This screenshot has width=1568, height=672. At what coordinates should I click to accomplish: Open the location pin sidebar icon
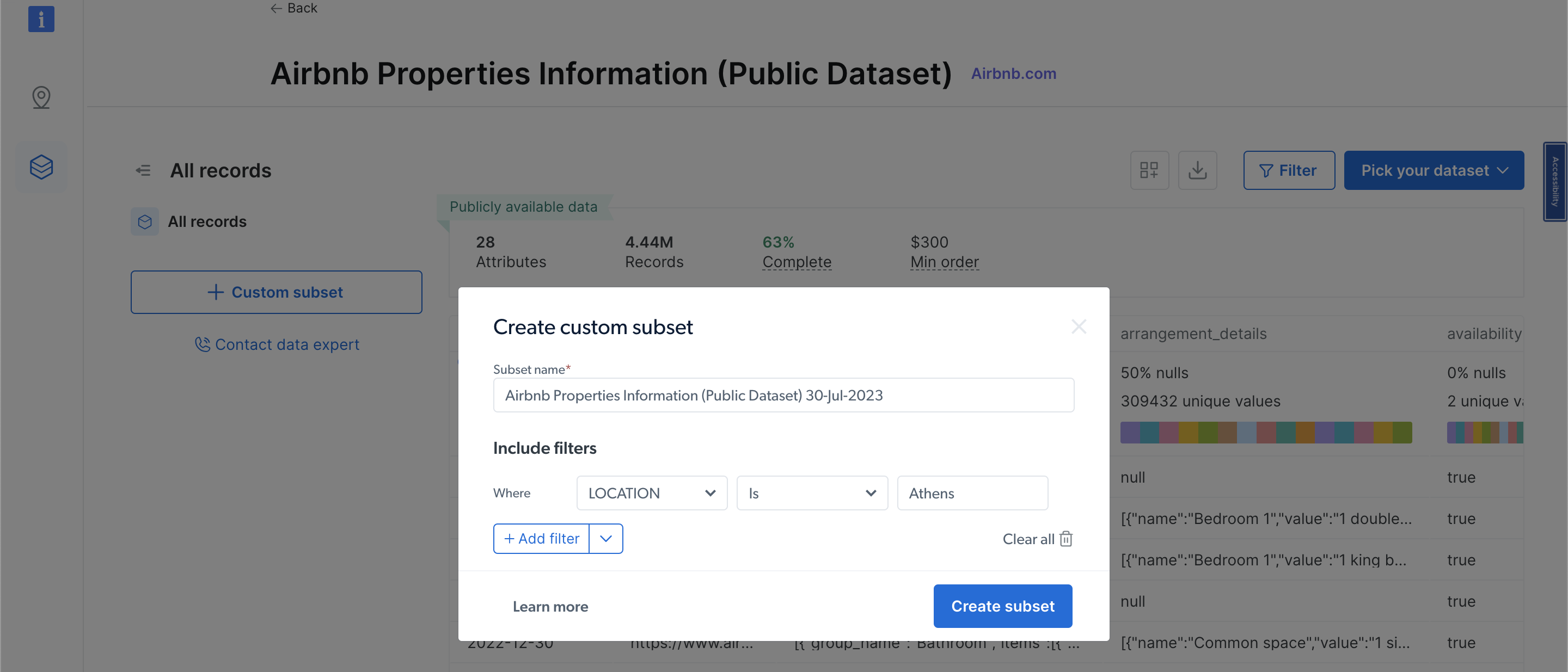[x=41, y=97]
